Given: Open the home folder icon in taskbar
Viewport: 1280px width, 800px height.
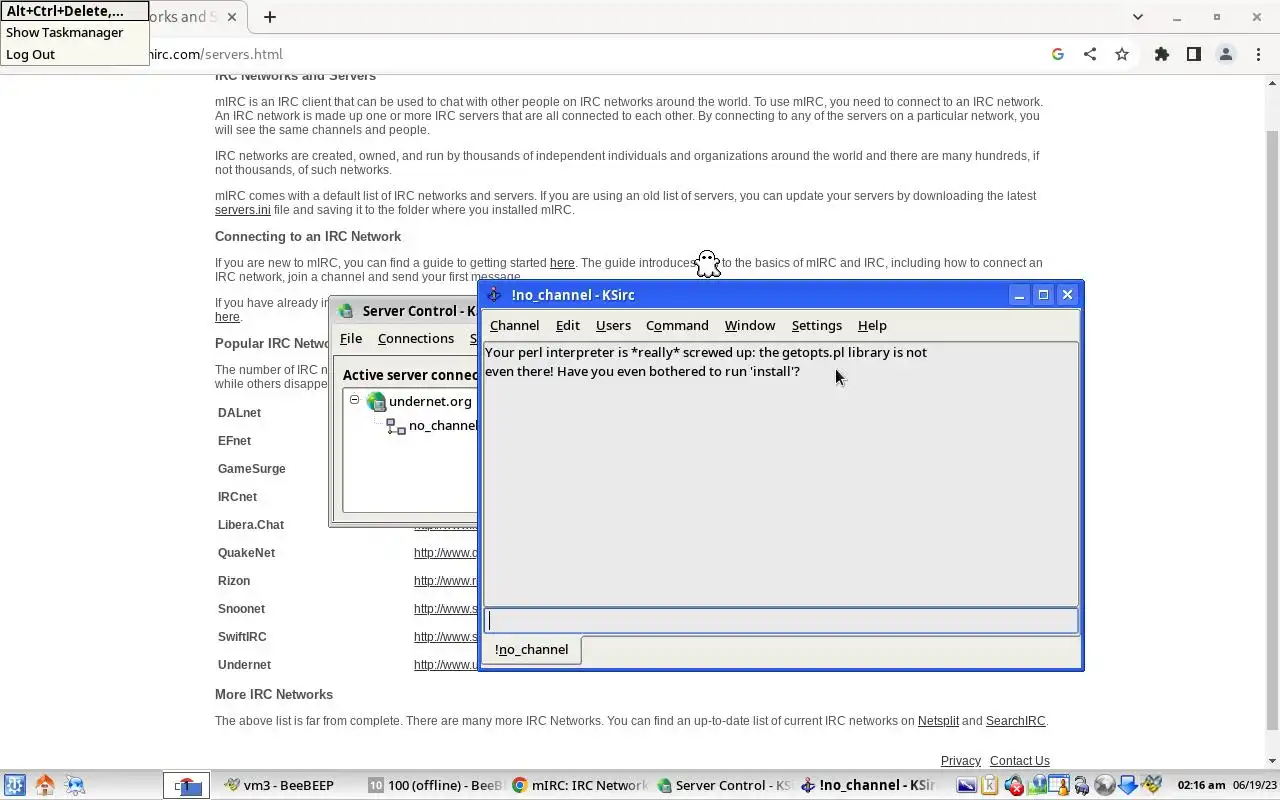Looking at the screenshot, I should pos(45,785).
